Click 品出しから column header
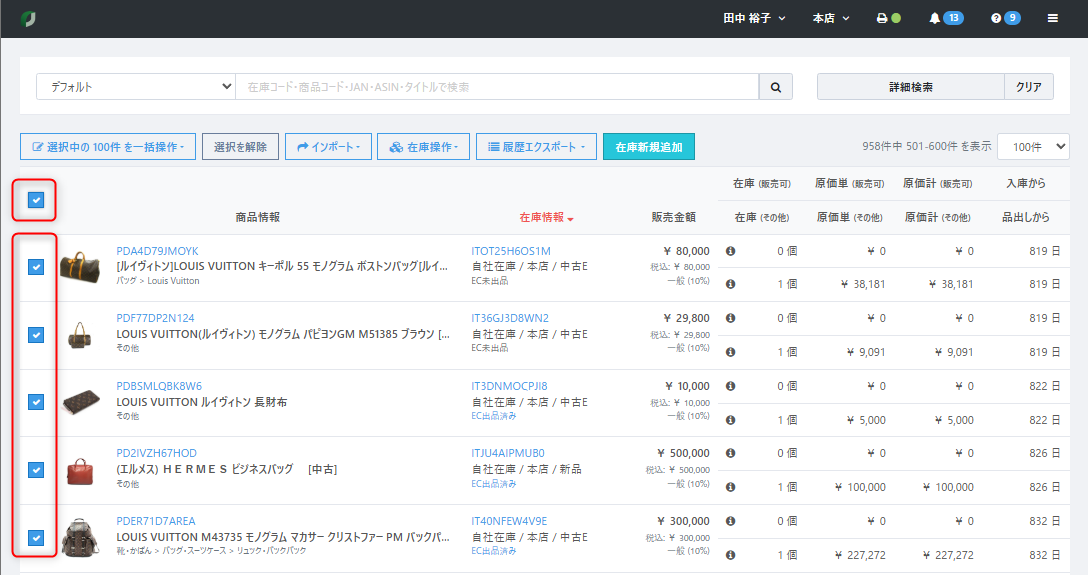1088x575 pixels. (x=1026, y=217)
